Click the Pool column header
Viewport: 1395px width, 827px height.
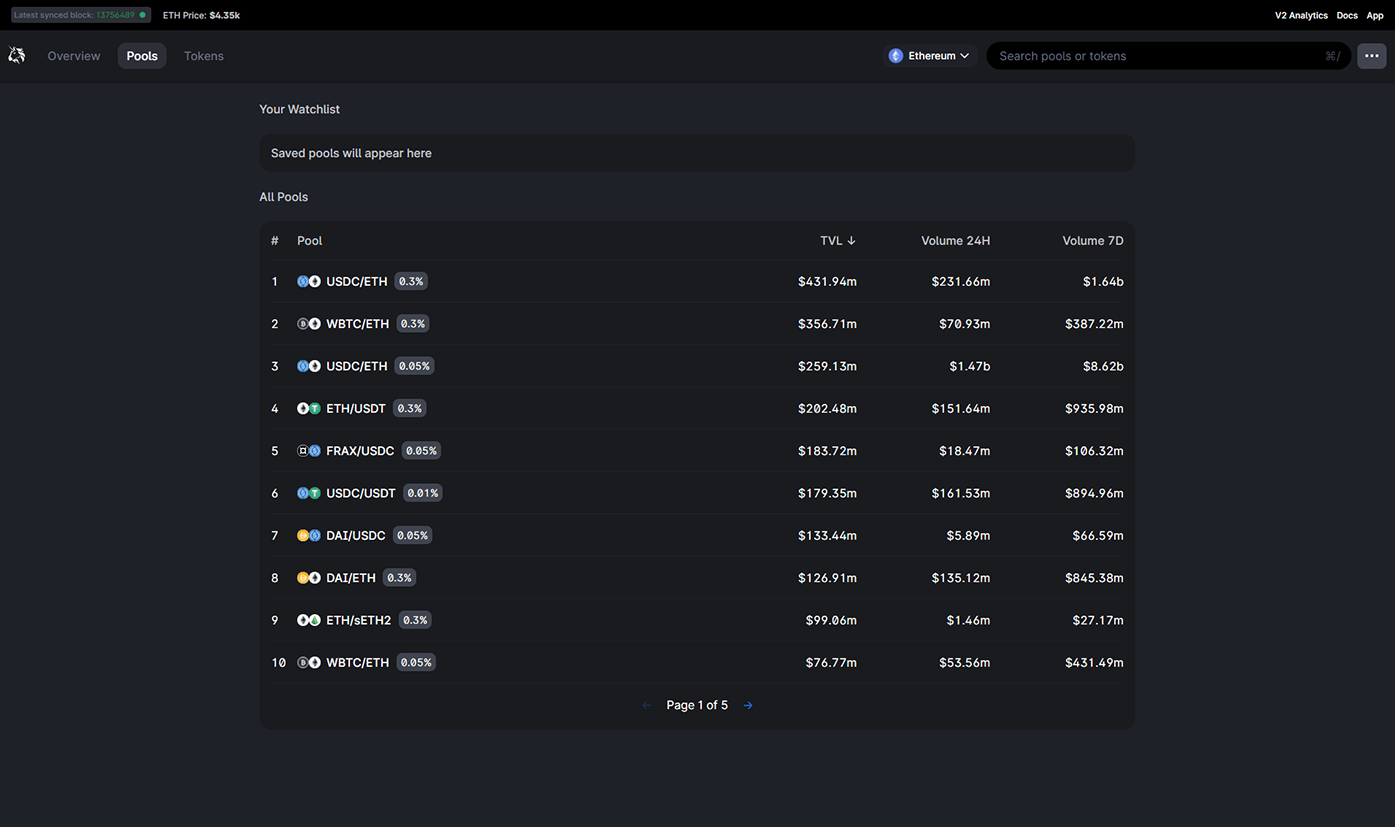coord(310,241)
